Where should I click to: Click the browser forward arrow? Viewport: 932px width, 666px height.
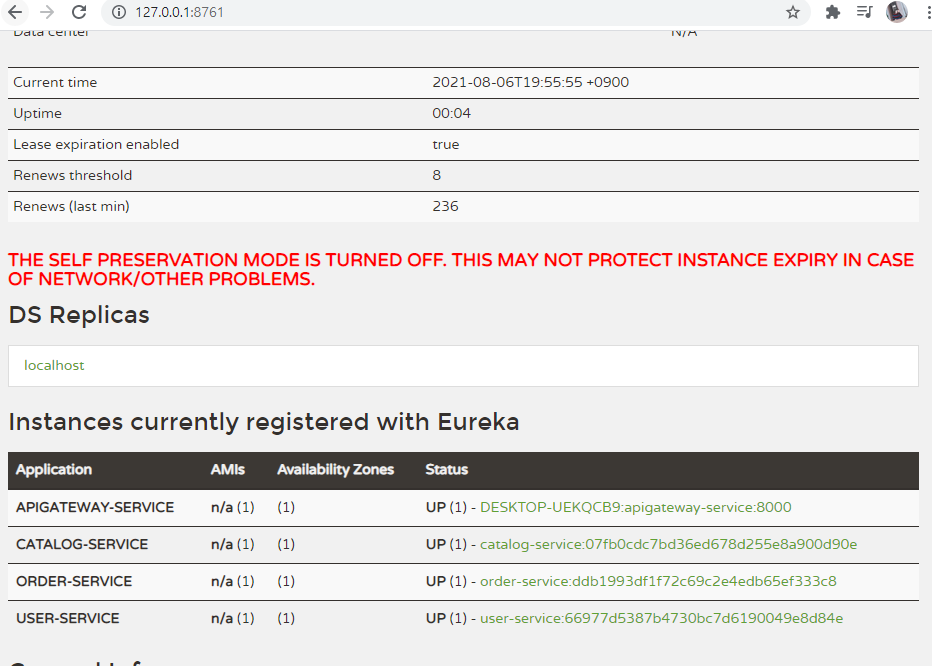click(47, 12)
